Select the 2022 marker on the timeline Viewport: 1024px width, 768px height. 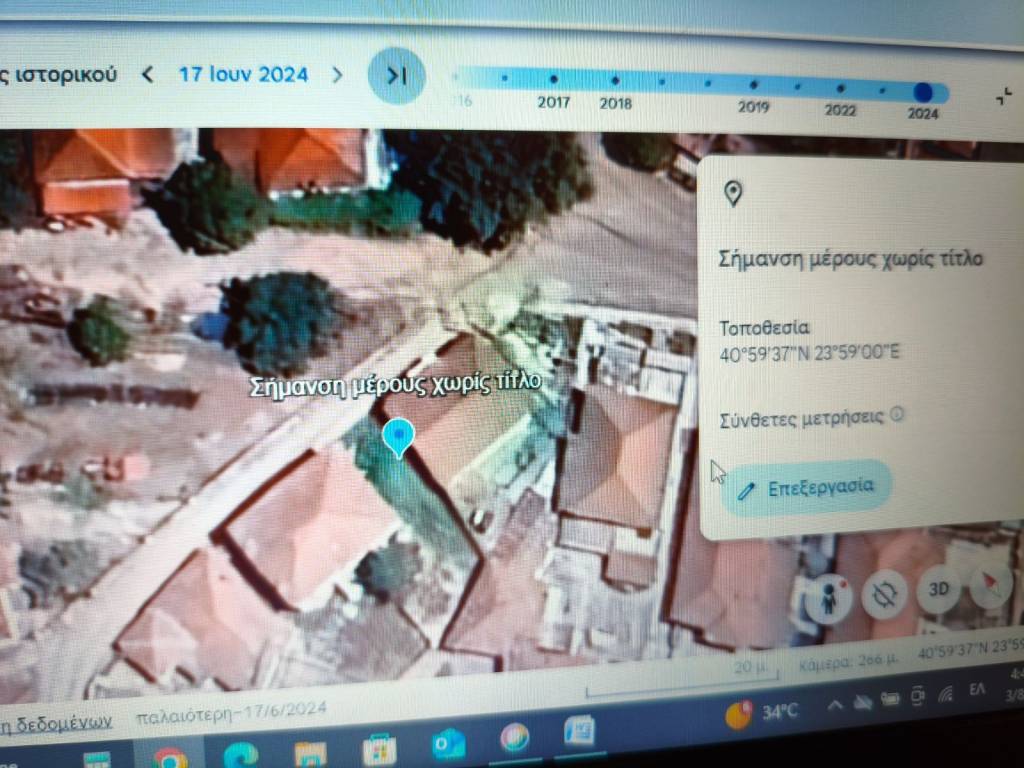coord(840,89)
